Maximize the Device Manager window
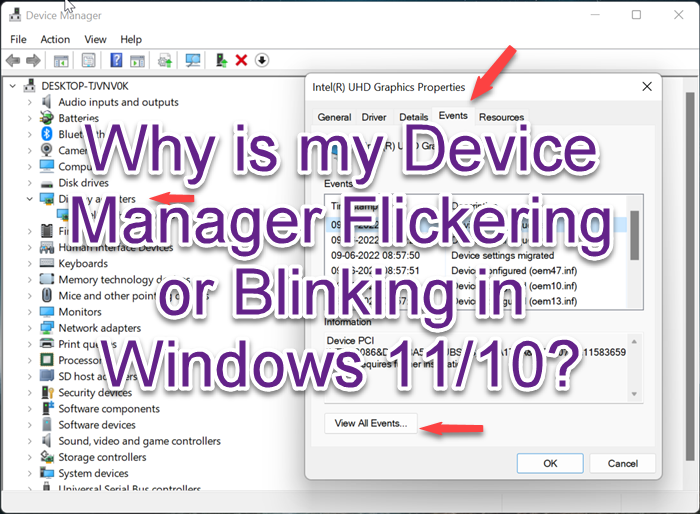 click(636, 15)
